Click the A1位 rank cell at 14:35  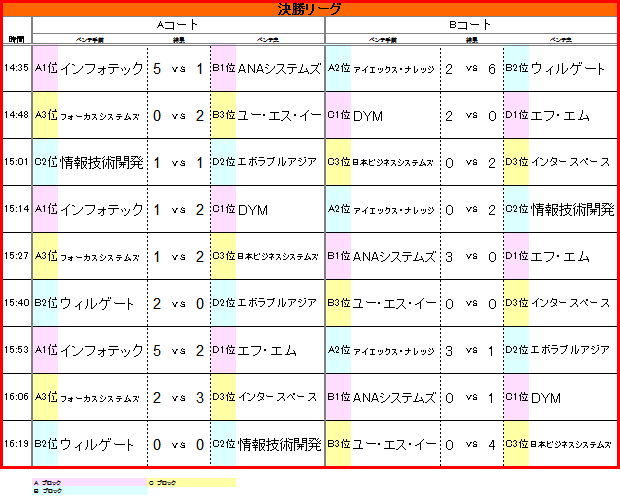point(45,68)
